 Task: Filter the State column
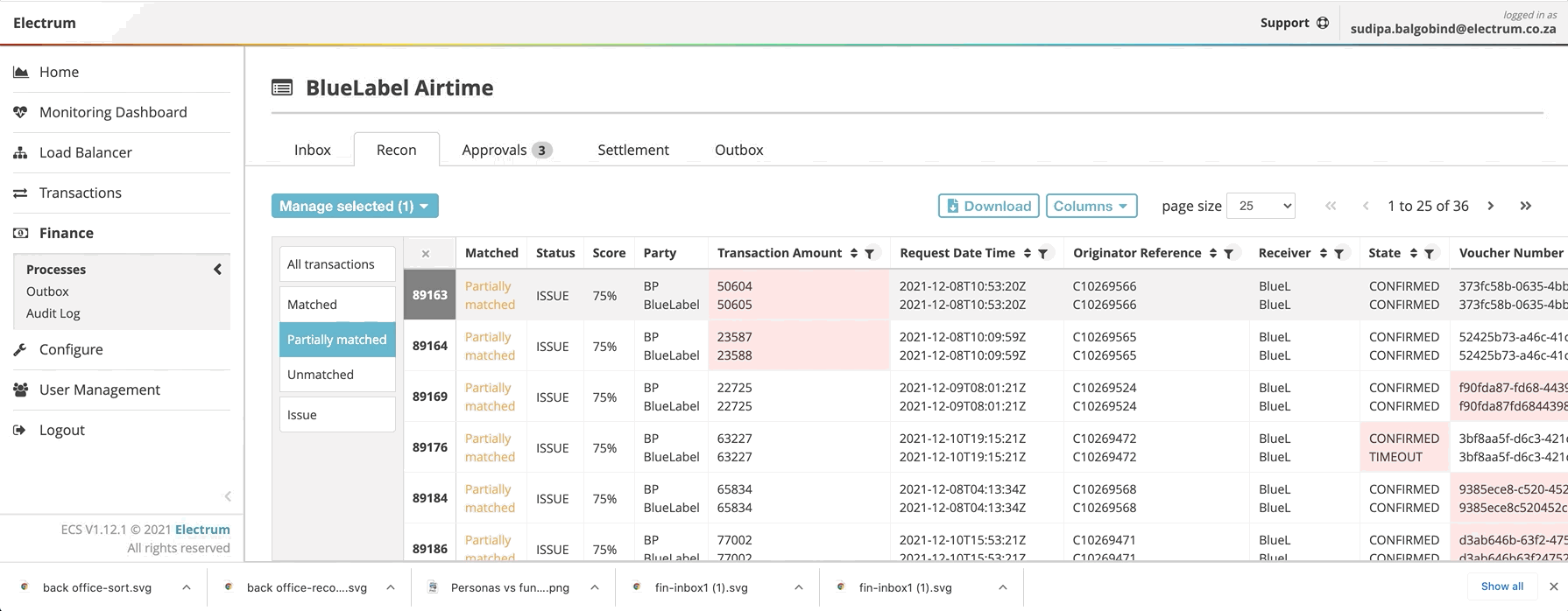[x=1430, y=254]
